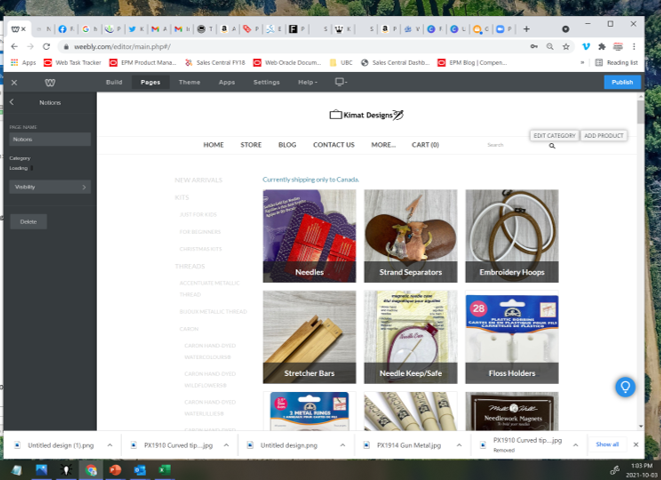Expand the Visibility dropdown
Image resolution: width=661 pixels, height=480 pixels.
click(x=50, y=187)
